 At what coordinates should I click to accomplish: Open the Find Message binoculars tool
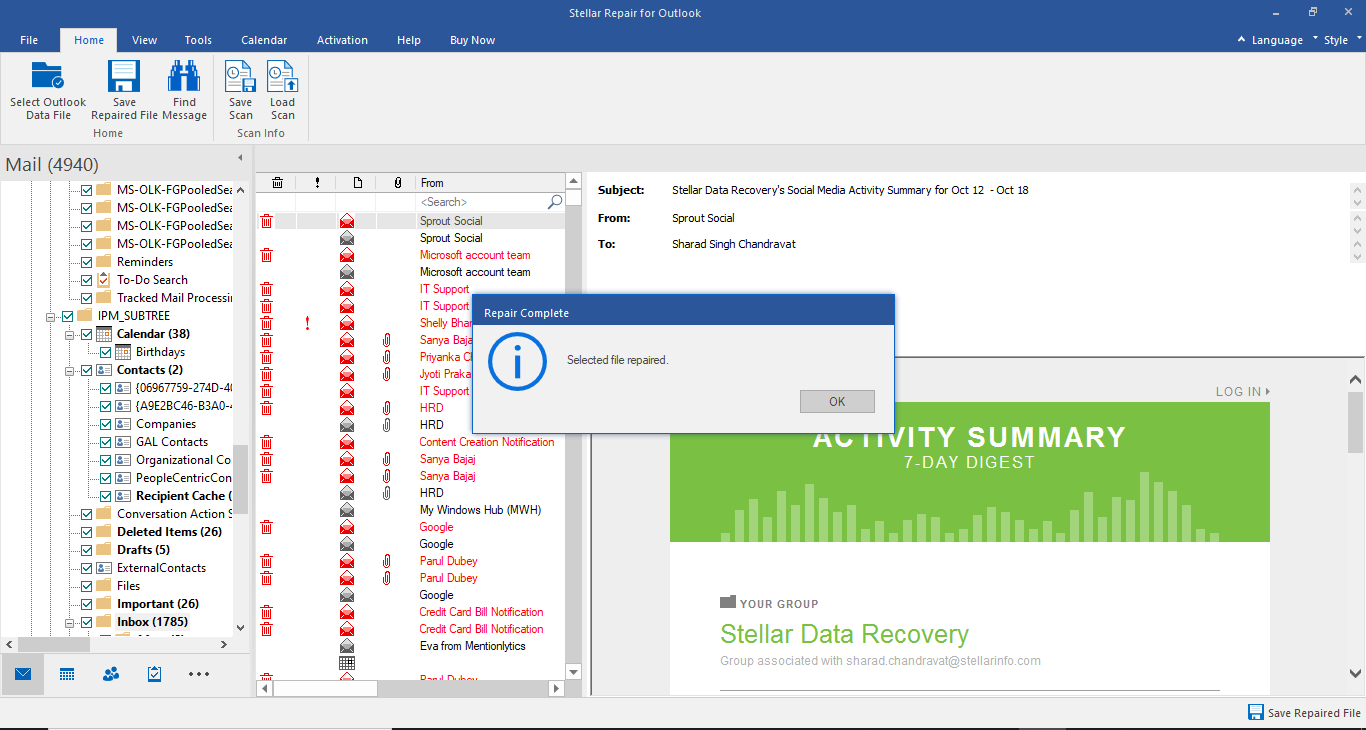pos(184,76)
